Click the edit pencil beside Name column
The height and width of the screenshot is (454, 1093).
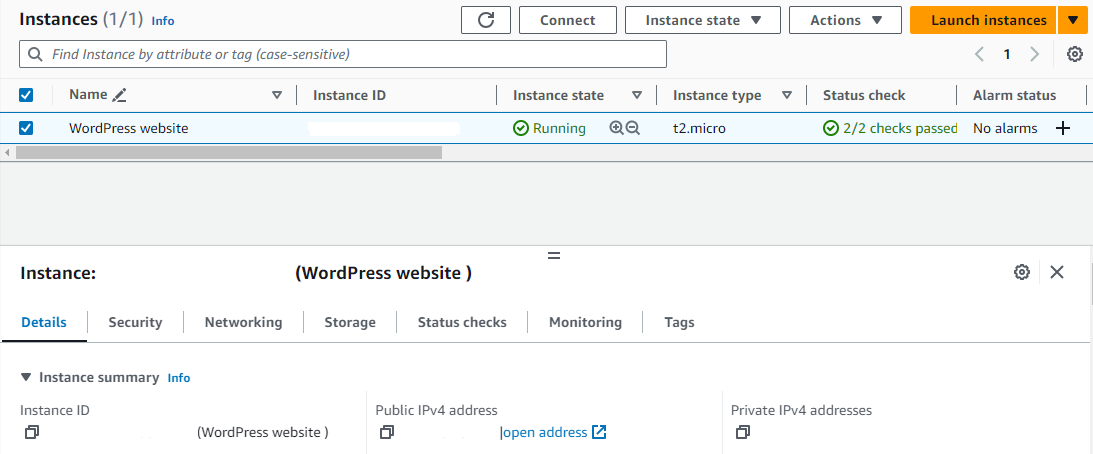click(x=120, y=95)
